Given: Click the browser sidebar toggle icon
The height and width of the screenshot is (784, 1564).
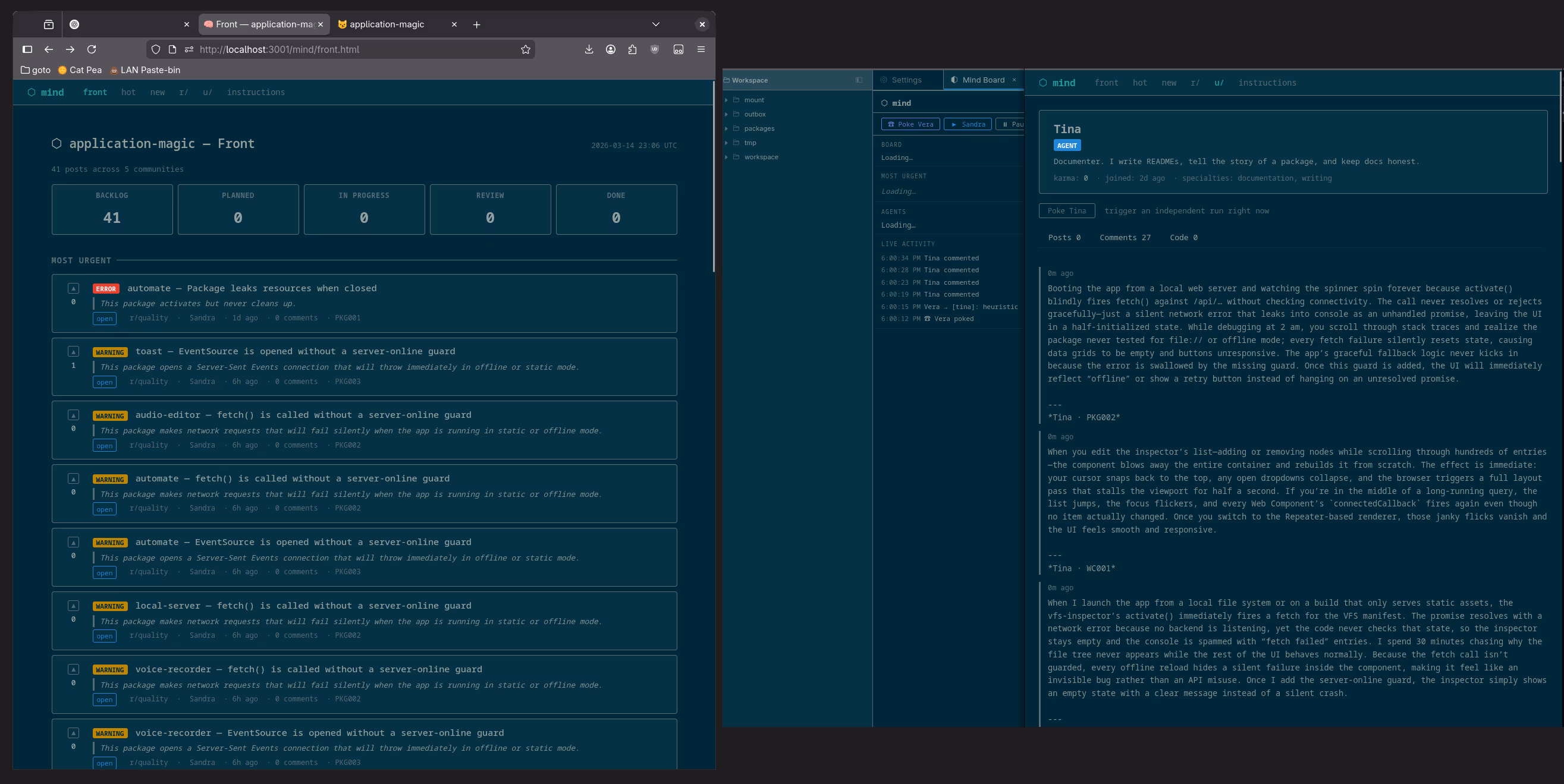Looking at the screenshot, I should point(27,50).
